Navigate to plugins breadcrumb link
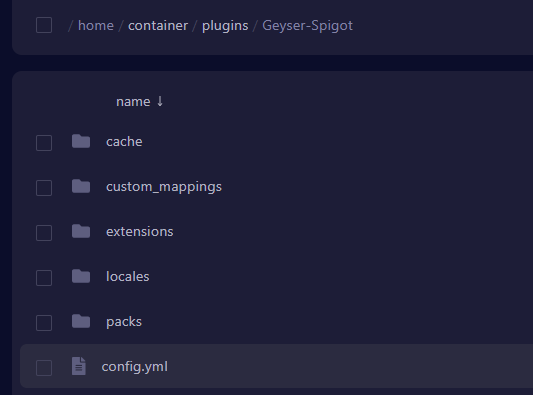Viewport: 533px width, 395px height. (x=225, y=26)
